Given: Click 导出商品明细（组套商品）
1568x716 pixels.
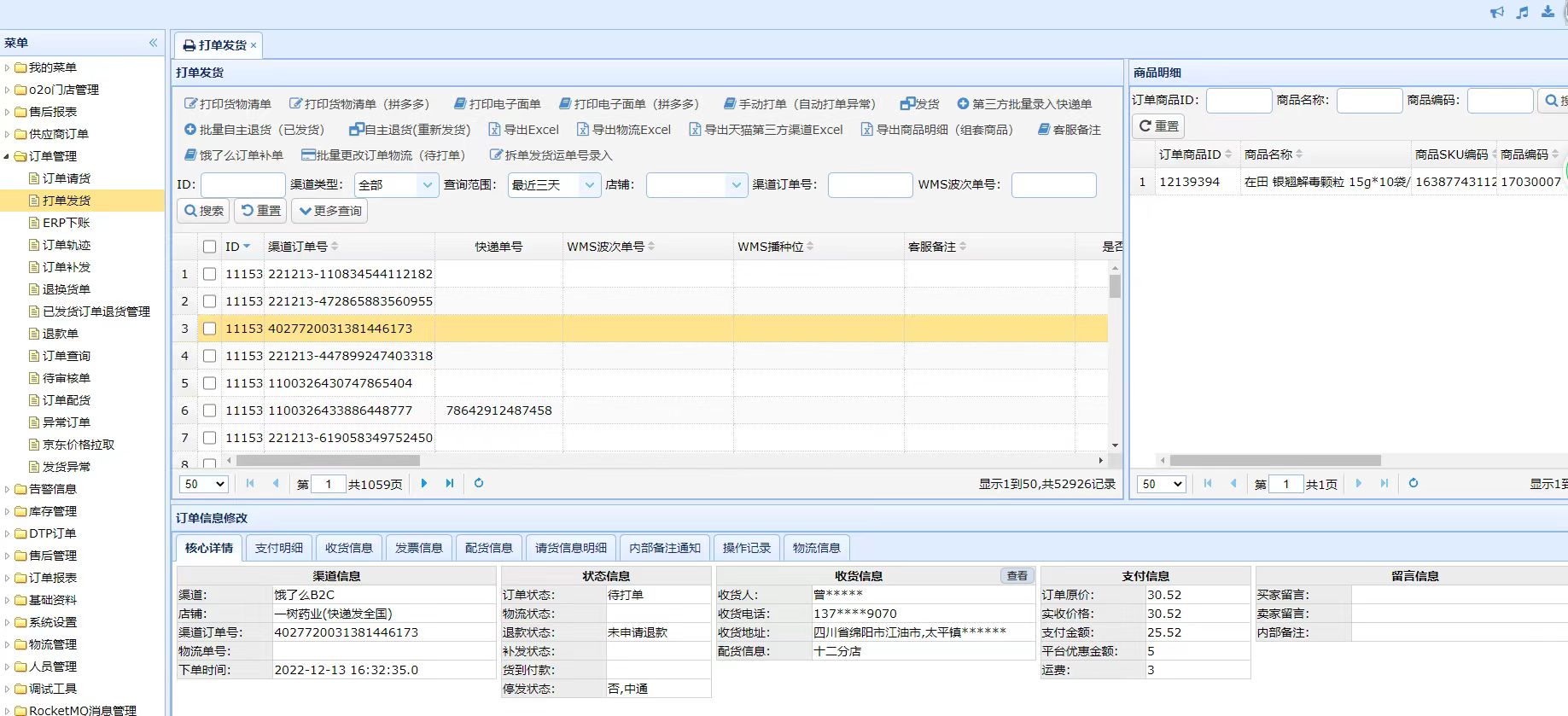Looking at the screenshot, I should tap(937, 130).
